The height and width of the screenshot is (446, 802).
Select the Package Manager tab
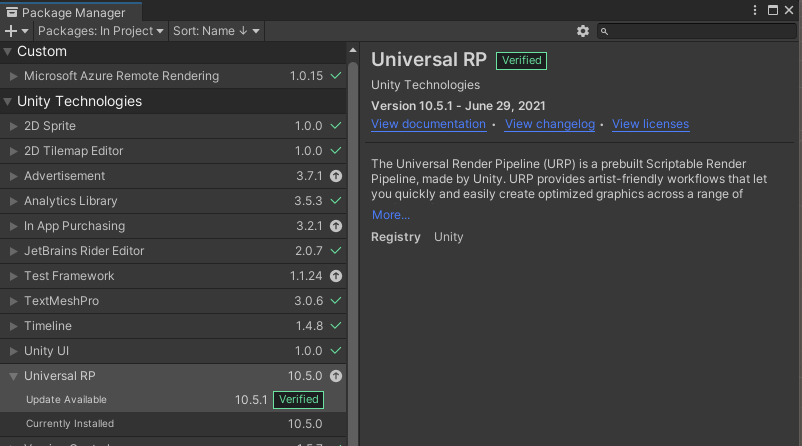[x=71, y=12]
